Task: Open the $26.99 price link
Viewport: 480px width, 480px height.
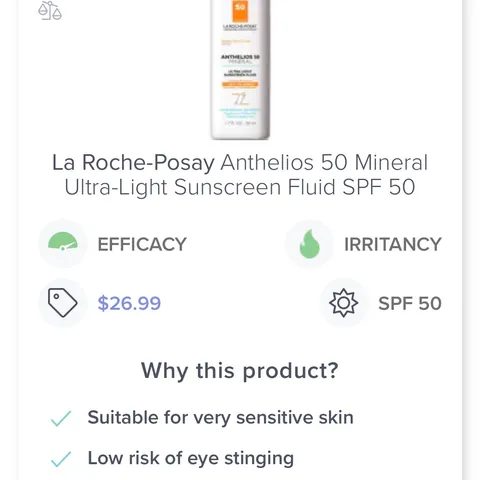Action: coord(129,303)
